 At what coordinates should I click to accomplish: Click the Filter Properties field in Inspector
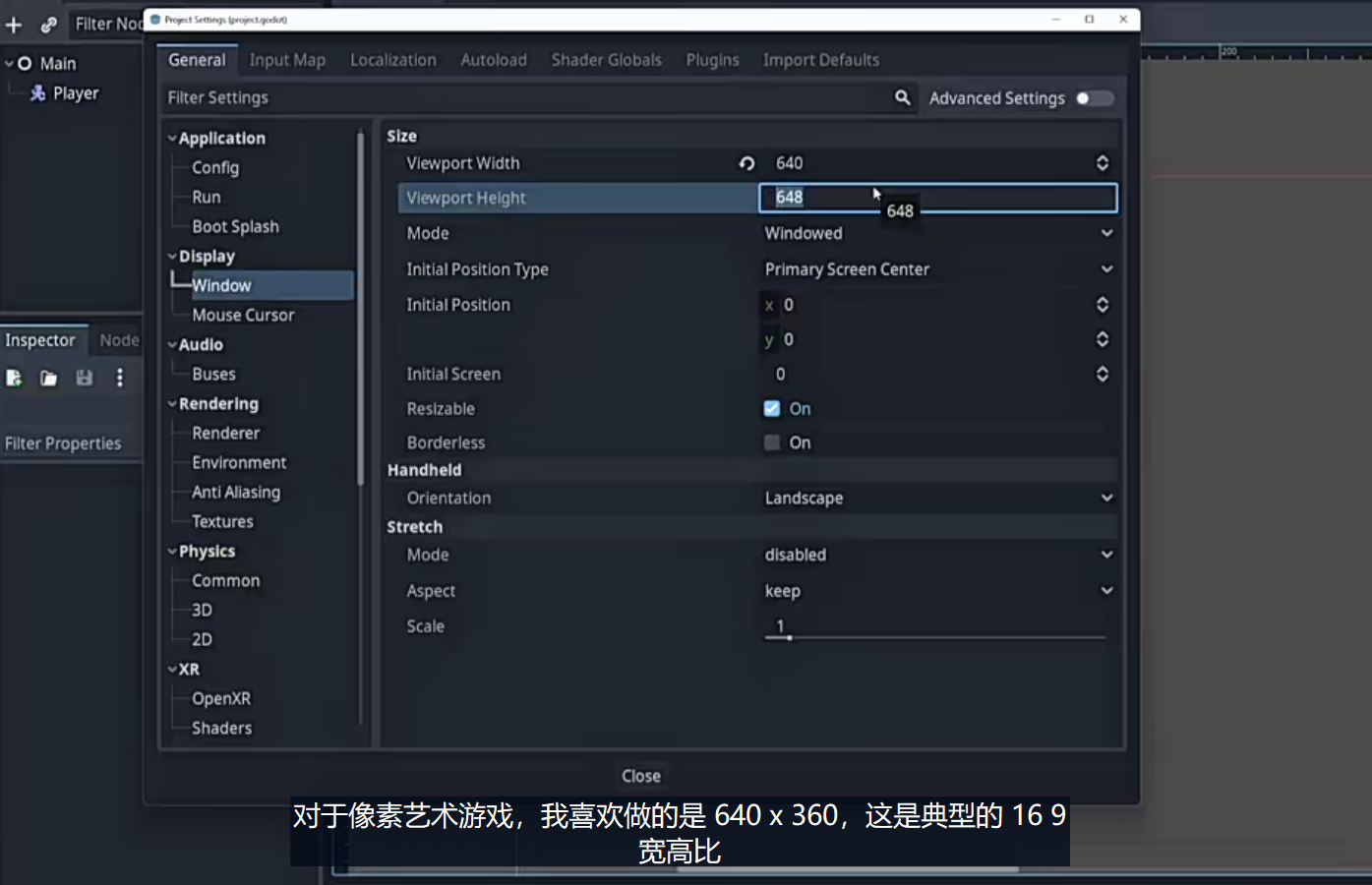[71, 443]
